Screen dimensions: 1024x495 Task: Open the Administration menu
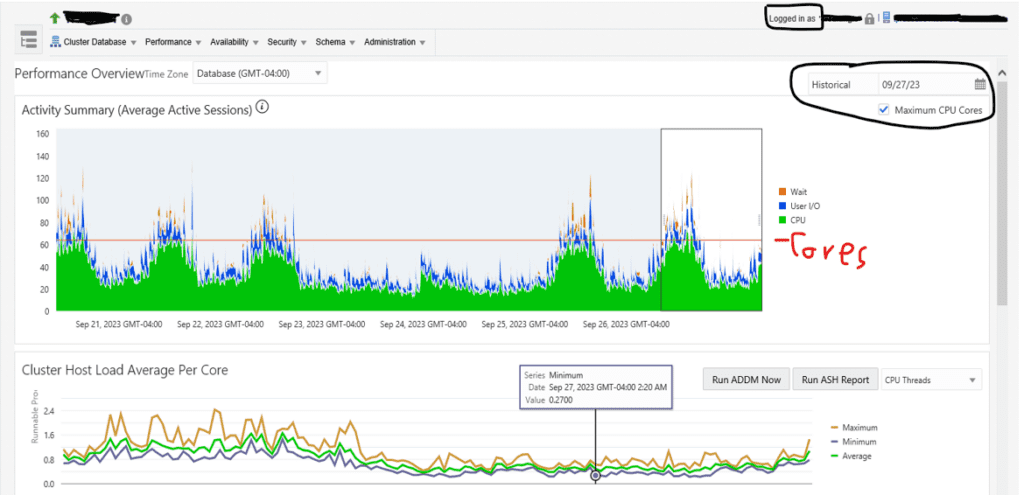point(395,42)
